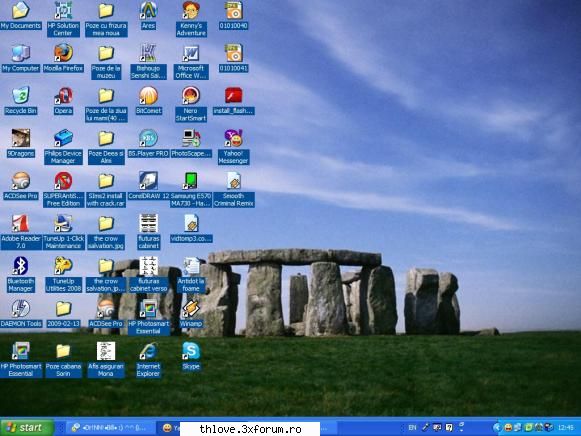Click the 12:45 taskbar clock
The height and width of the screenshot is (436, 581).
click(565, 427)
